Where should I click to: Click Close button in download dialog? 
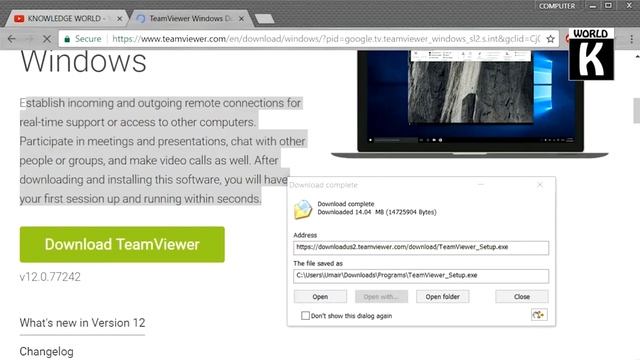[x=522, y=297]
